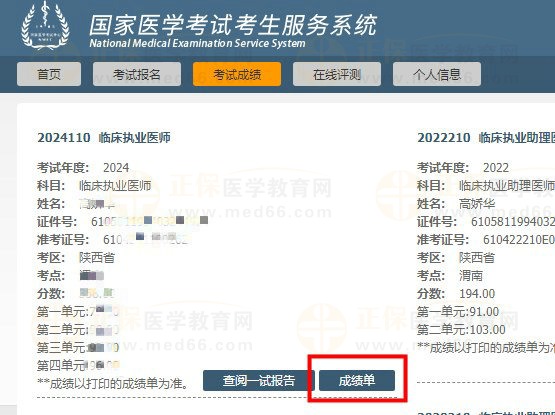Select the 考试年度 2024 text
555x415 pixels.
[x=83, y=167]
